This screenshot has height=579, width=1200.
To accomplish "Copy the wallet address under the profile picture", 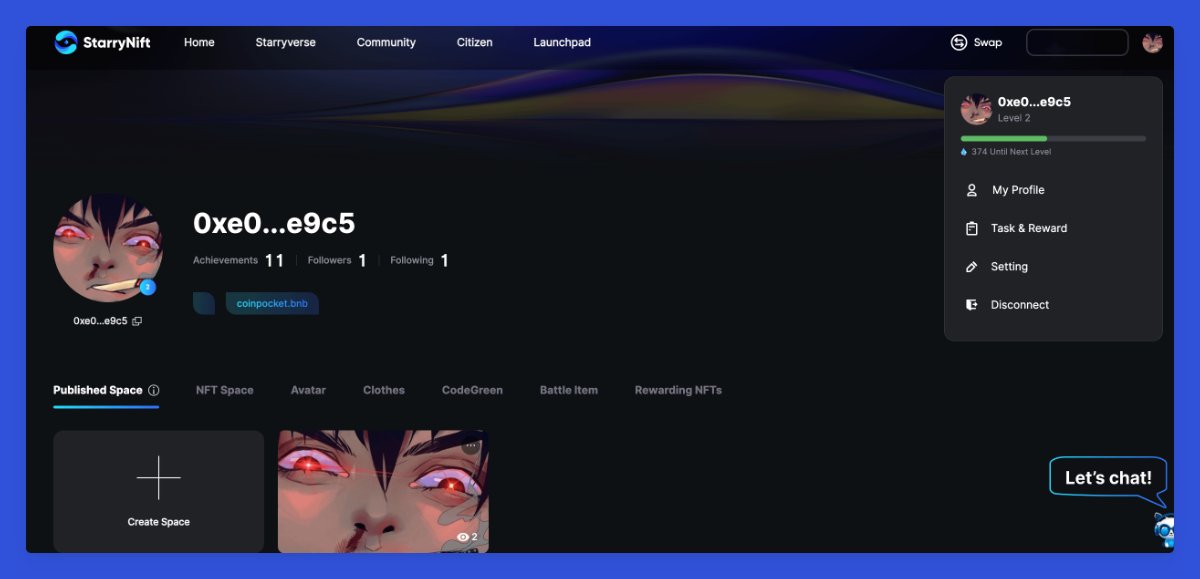I will [x=137, y=321].
